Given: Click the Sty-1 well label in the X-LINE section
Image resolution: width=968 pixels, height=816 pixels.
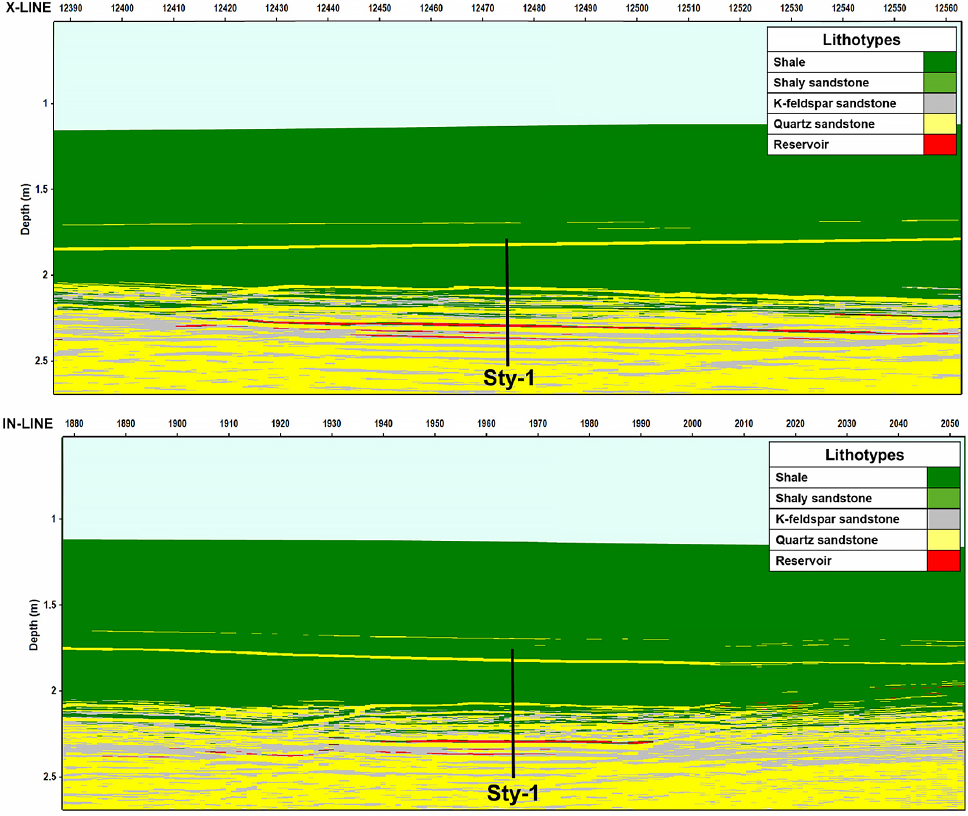Looking at the screenshot, I should [508, 379].
